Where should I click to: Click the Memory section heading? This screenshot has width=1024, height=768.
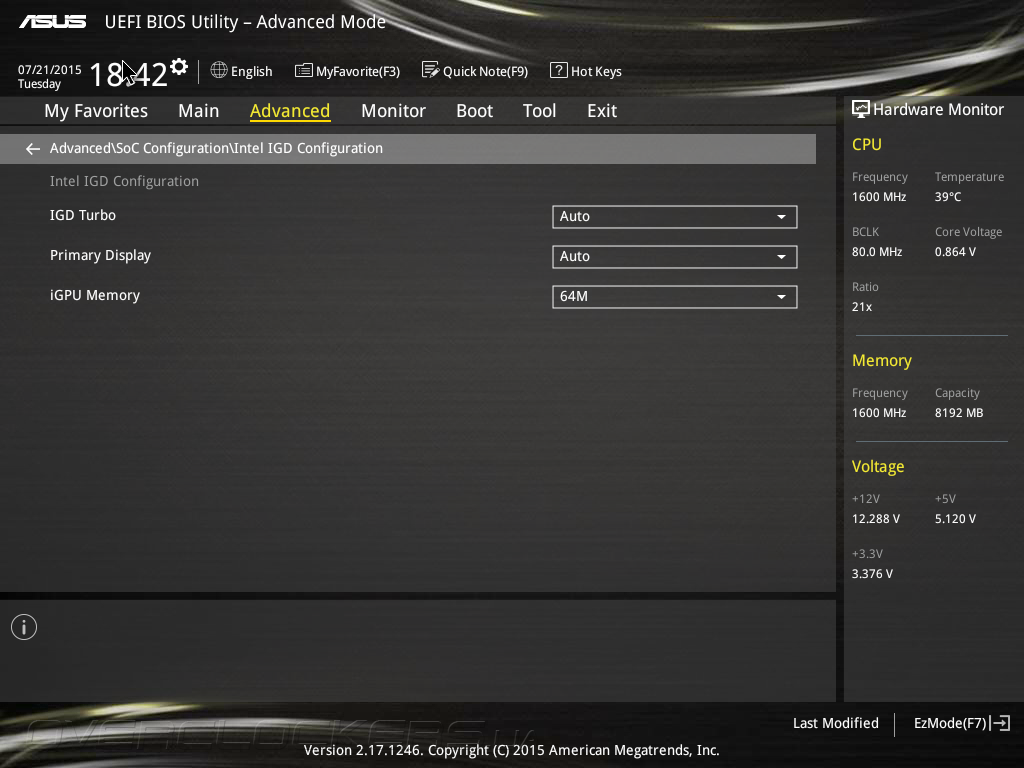(882, 360)
